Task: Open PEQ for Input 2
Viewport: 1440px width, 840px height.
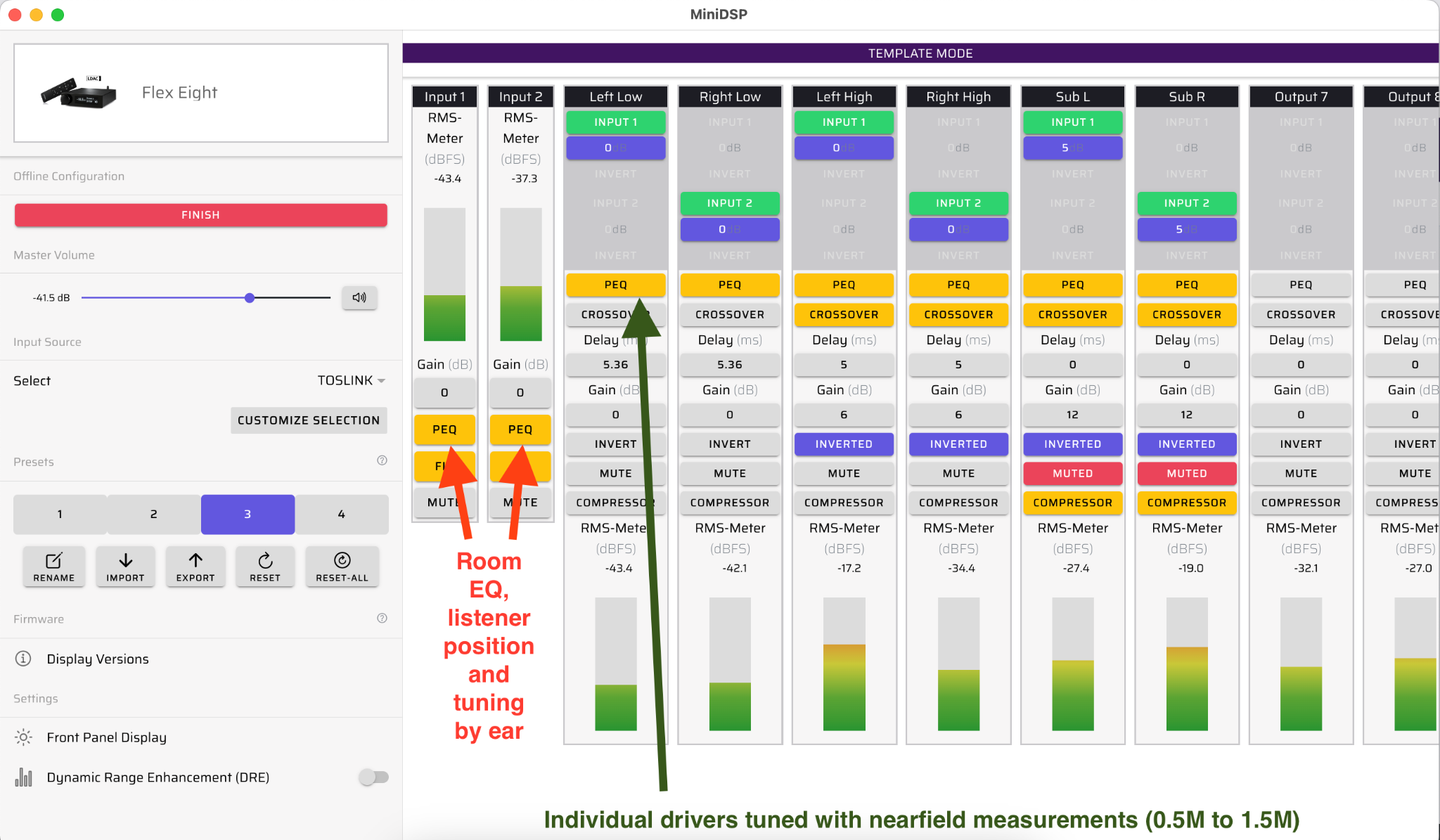Action: [x=520, y=429]
